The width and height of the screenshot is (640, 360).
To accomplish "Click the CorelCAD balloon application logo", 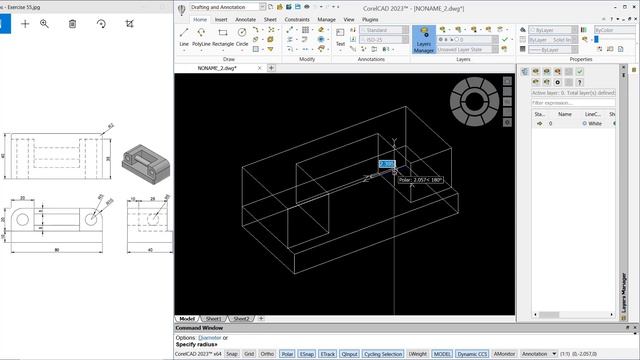I will (x=182, y=9).
